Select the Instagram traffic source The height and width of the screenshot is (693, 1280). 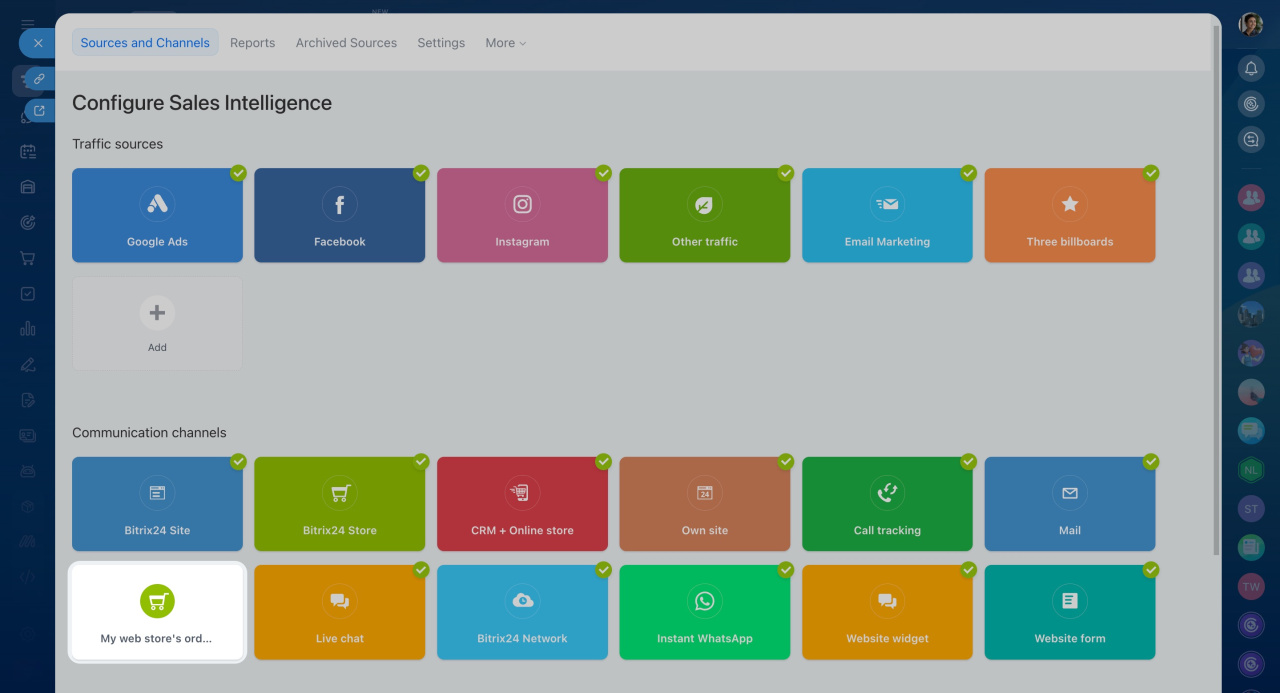coord(522,215)
